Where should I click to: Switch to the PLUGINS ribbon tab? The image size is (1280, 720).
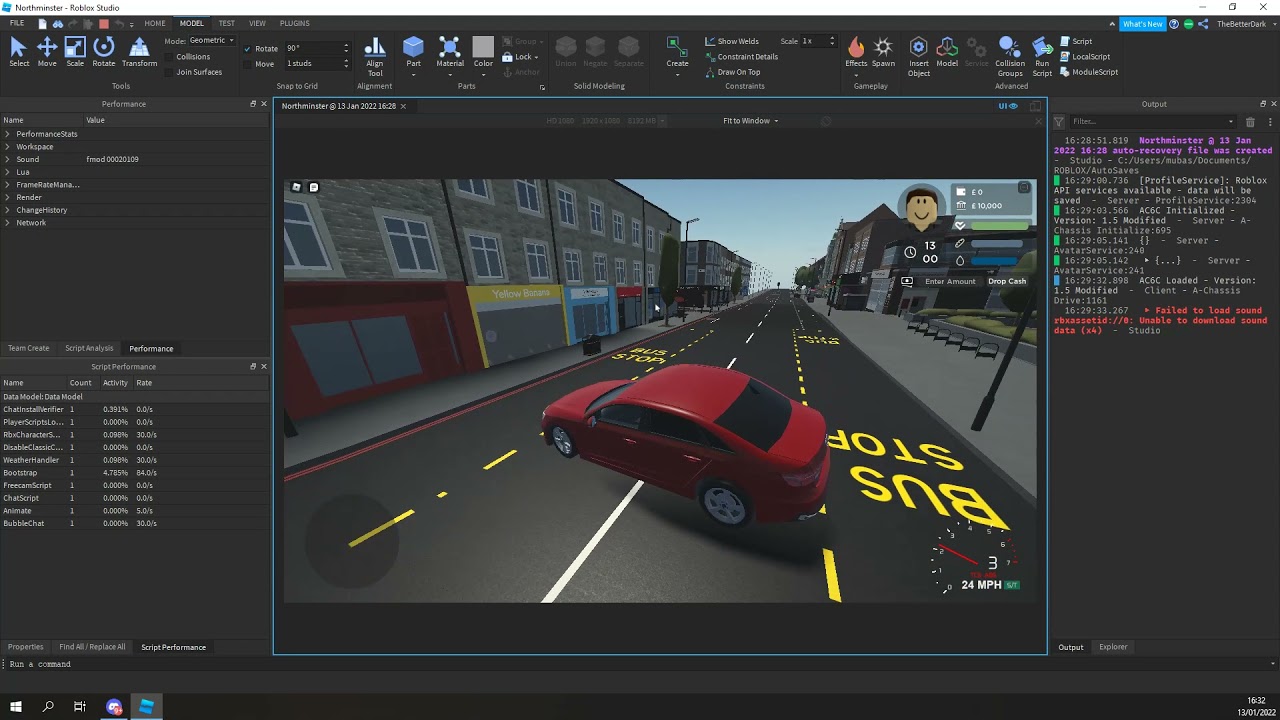[x=294, y=23]
